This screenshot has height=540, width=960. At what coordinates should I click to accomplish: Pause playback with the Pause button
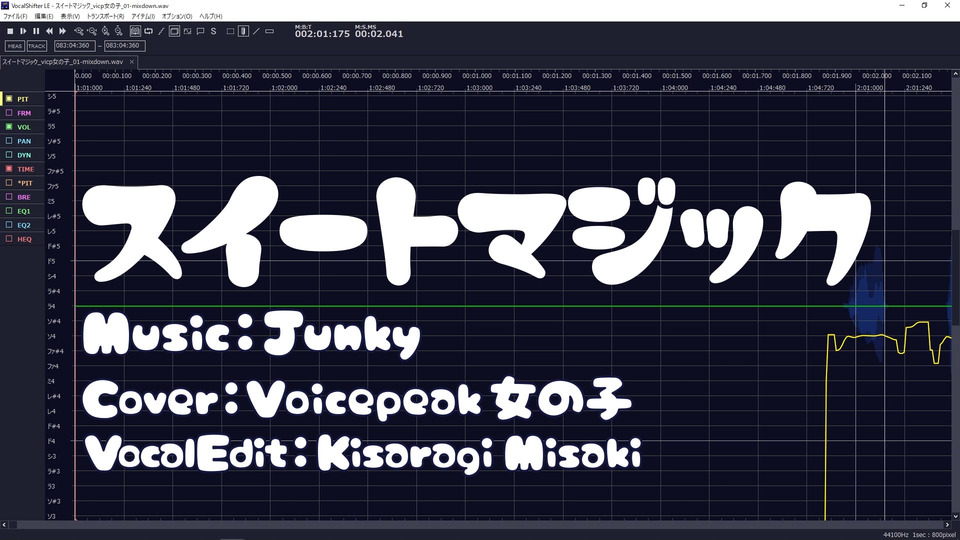pyautogui.click(x=36, y=31)
